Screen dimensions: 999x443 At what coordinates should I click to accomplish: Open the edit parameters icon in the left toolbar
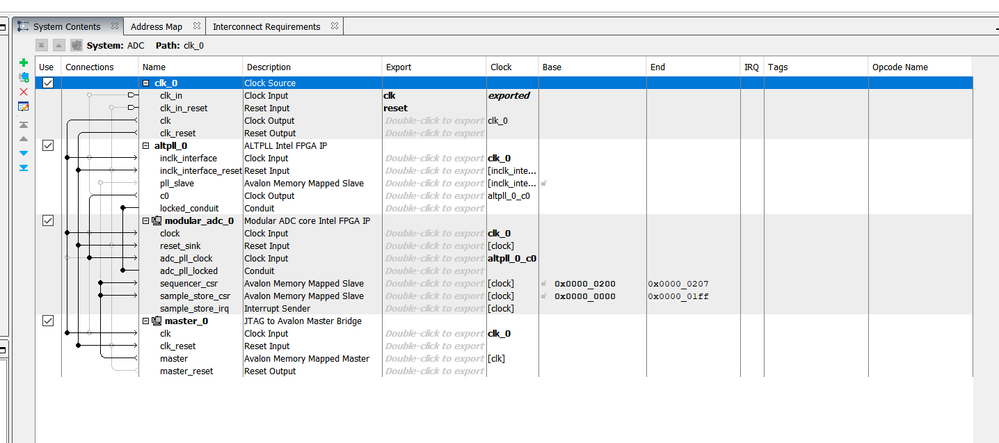click(x=24, y=106)
